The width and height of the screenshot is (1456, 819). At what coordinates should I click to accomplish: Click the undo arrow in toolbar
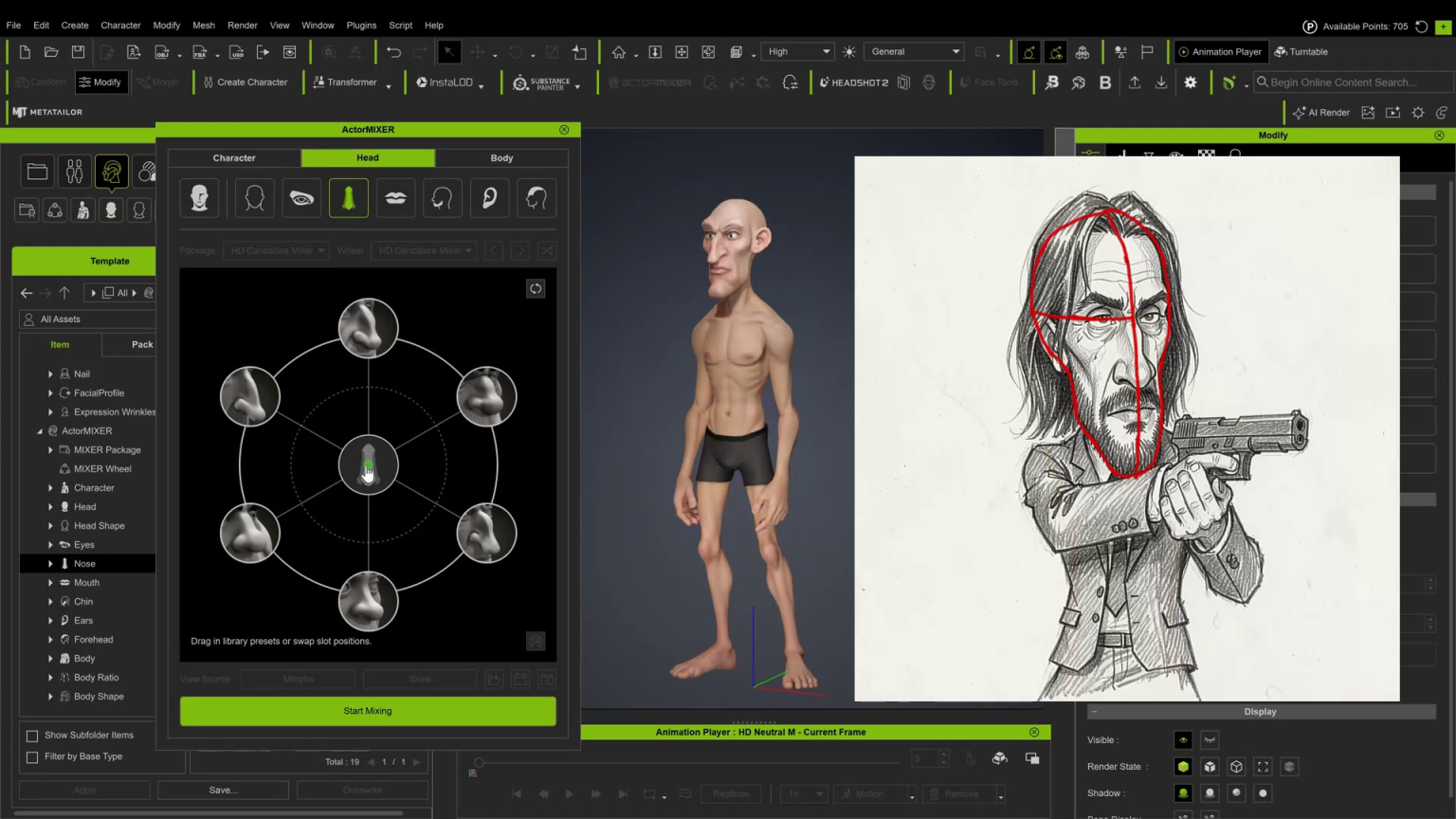(x=393, y=52)
